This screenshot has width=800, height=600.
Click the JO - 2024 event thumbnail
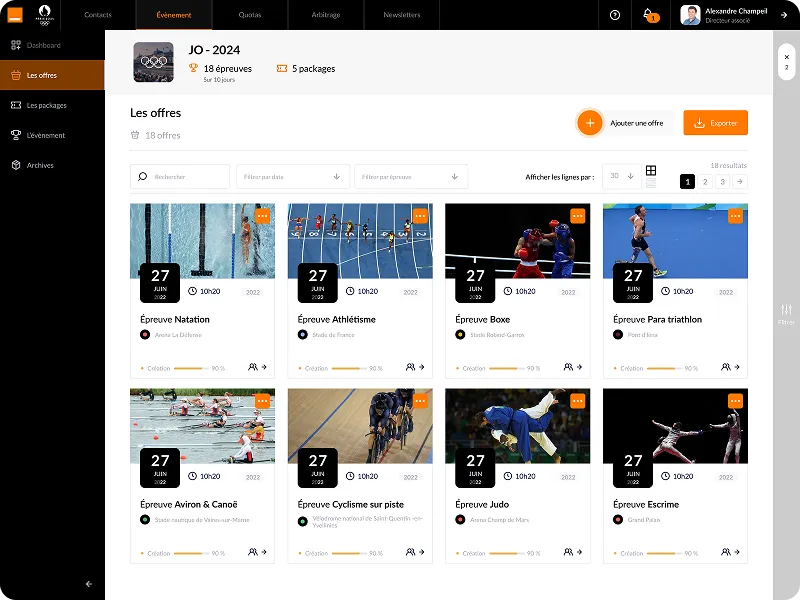(x=154, y=62)
